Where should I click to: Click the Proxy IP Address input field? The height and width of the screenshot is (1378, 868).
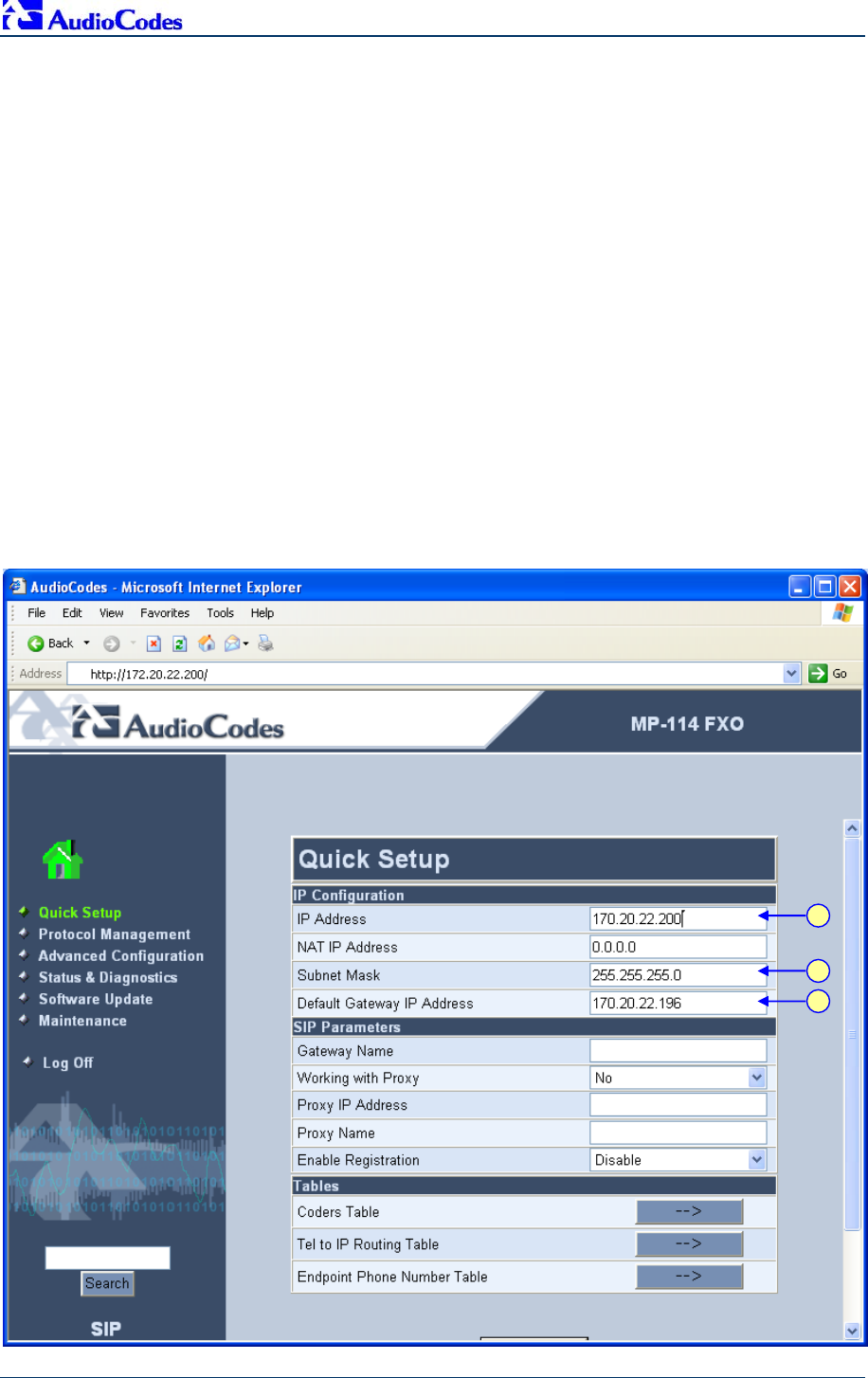(x=678, y=1105)
